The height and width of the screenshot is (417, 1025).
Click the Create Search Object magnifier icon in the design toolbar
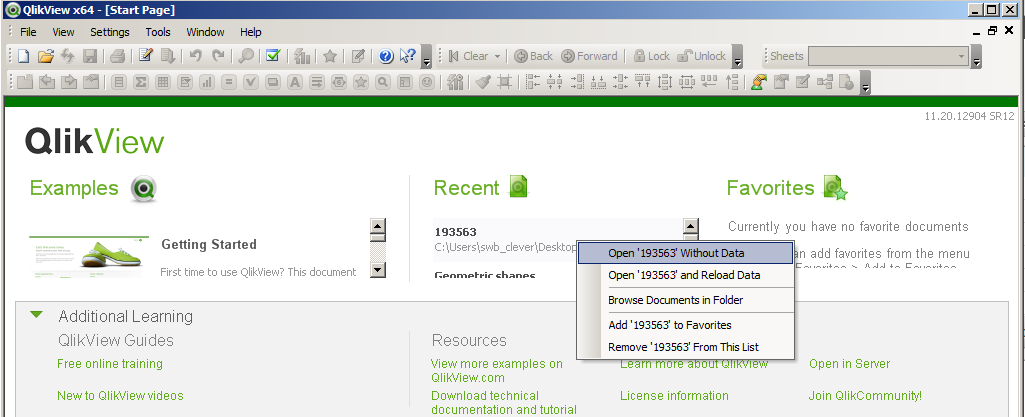point(383,82)
